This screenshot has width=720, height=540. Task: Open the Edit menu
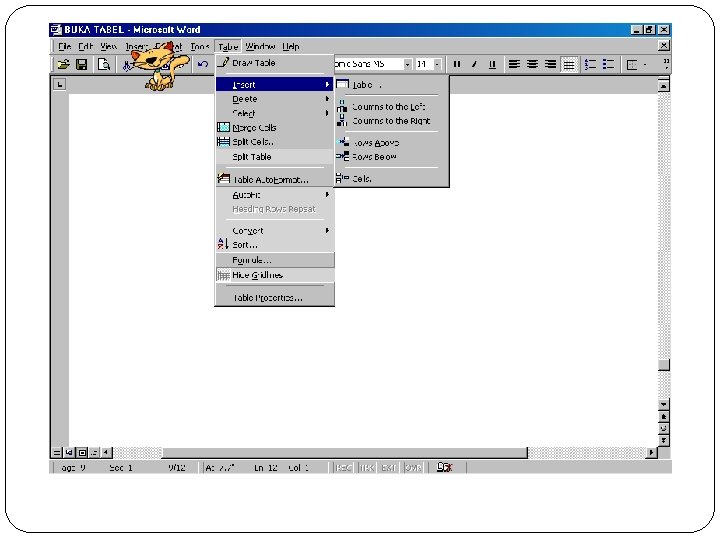pos(85,46)
